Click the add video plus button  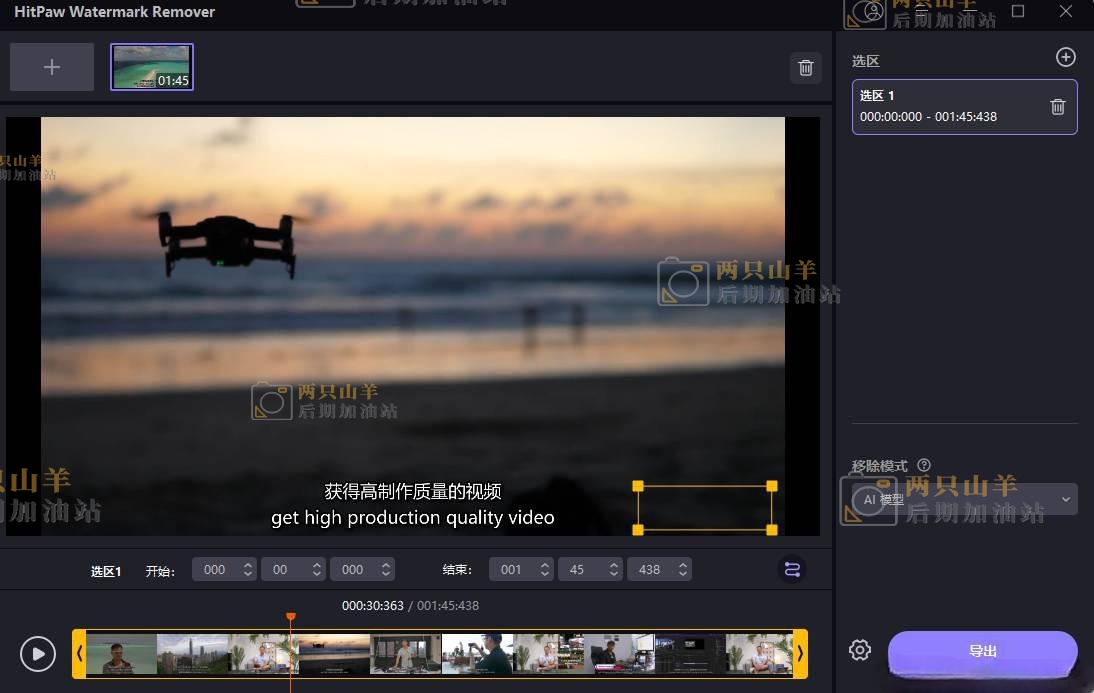pyautogui.click(x=52, y=67)
